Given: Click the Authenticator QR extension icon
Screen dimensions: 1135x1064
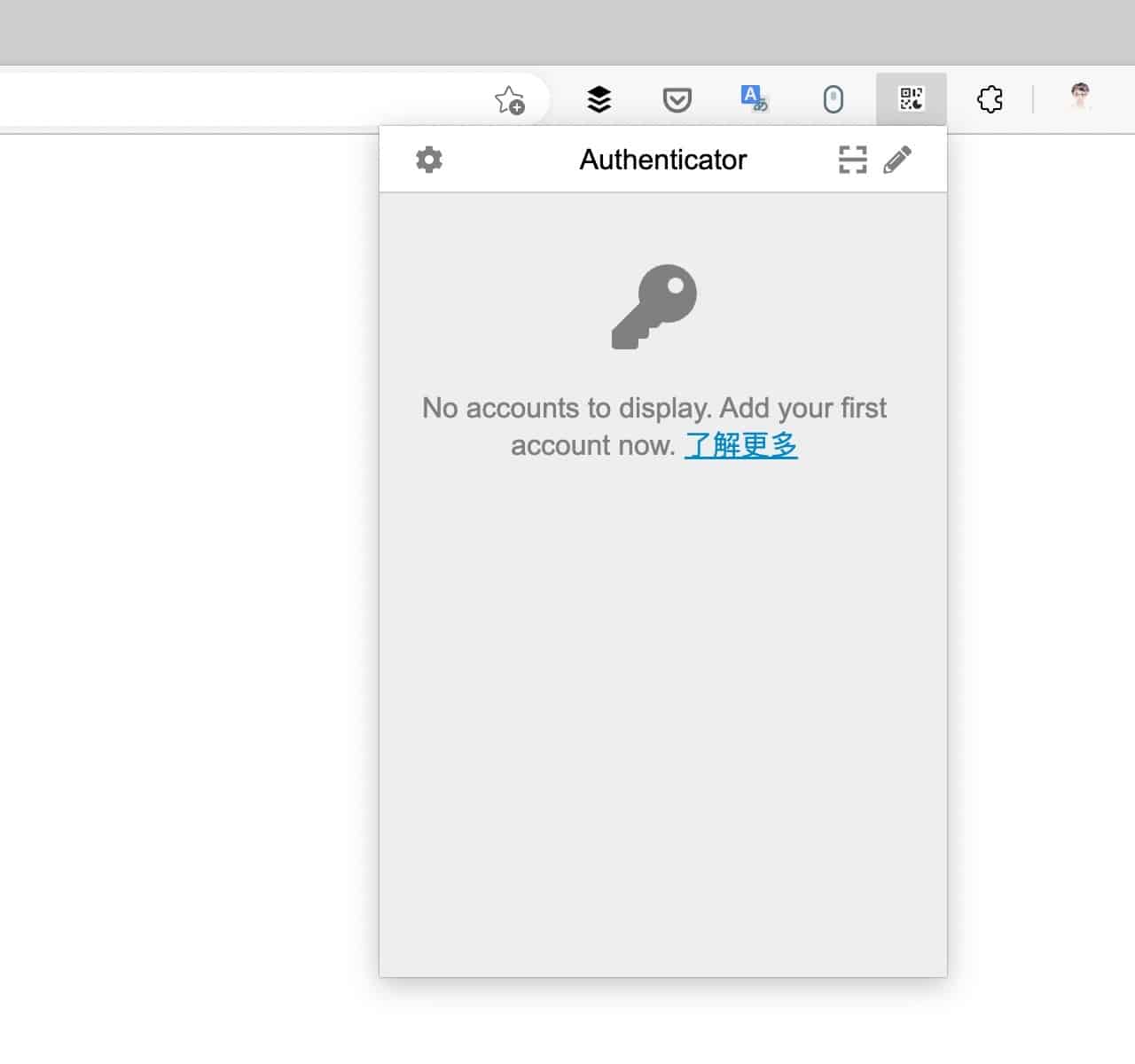Looking at the screenshot, I should [x=912, y=98].
